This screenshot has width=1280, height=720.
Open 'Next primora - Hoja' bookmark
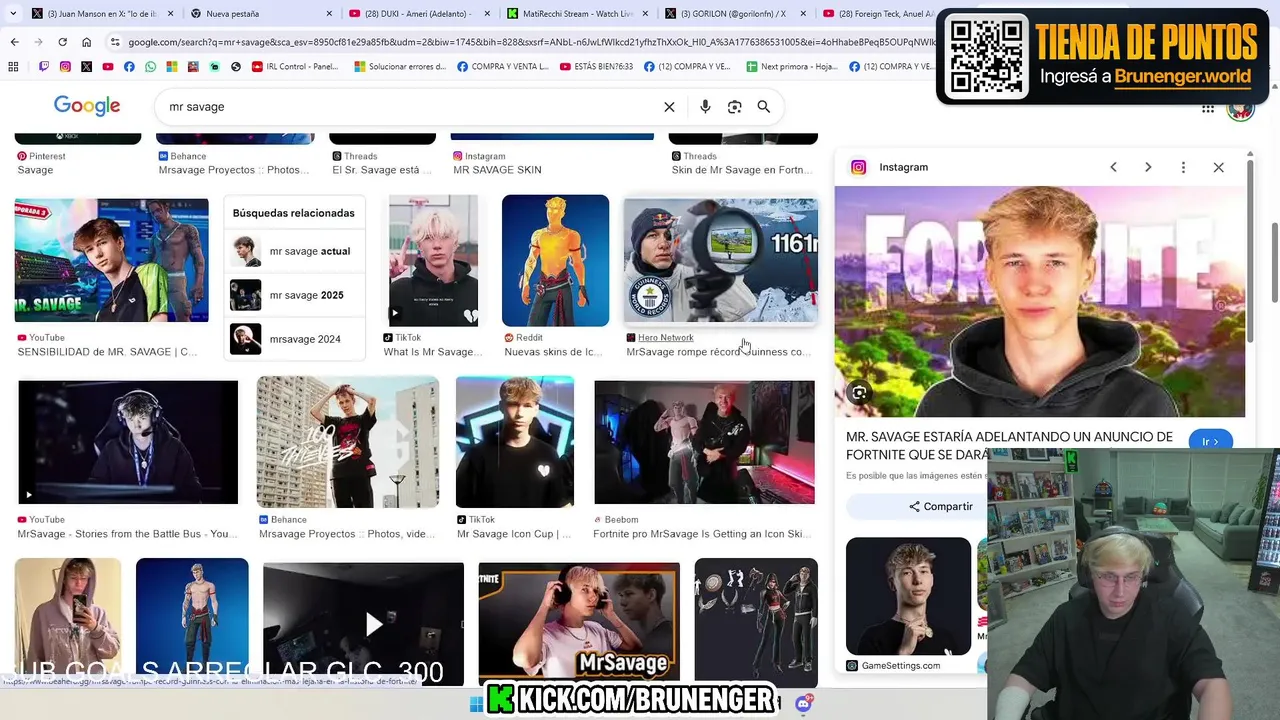[x=792, y=67]
